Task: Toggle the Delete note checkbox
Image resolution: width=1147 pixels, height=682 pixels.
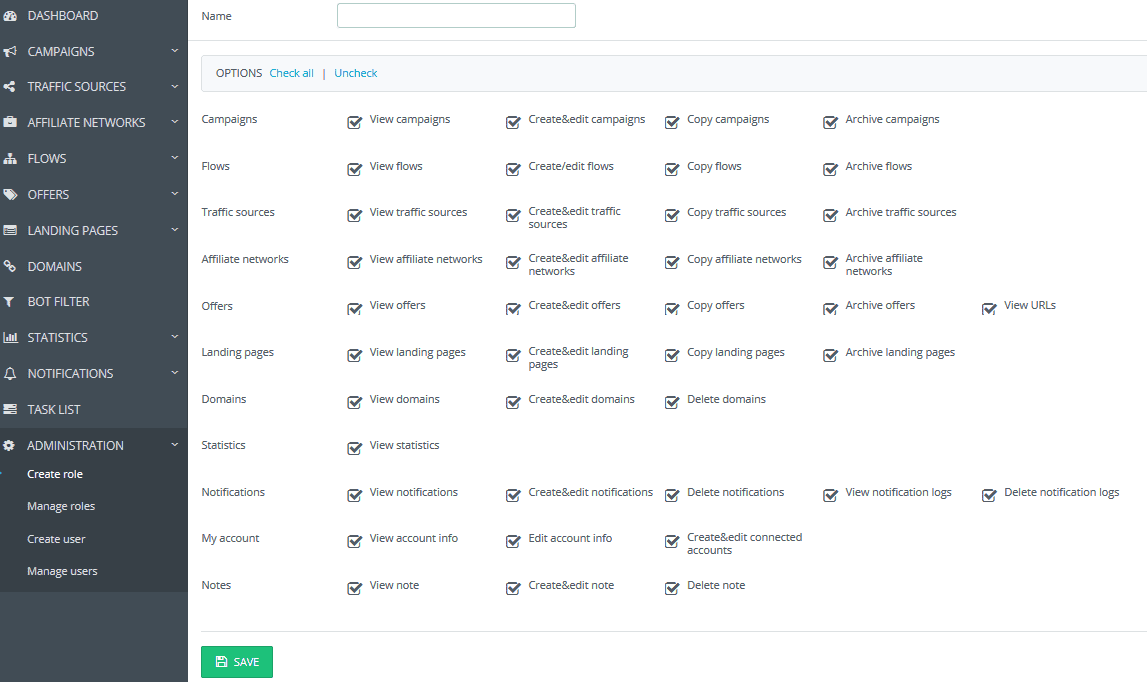Action: [x=672, y=588]
